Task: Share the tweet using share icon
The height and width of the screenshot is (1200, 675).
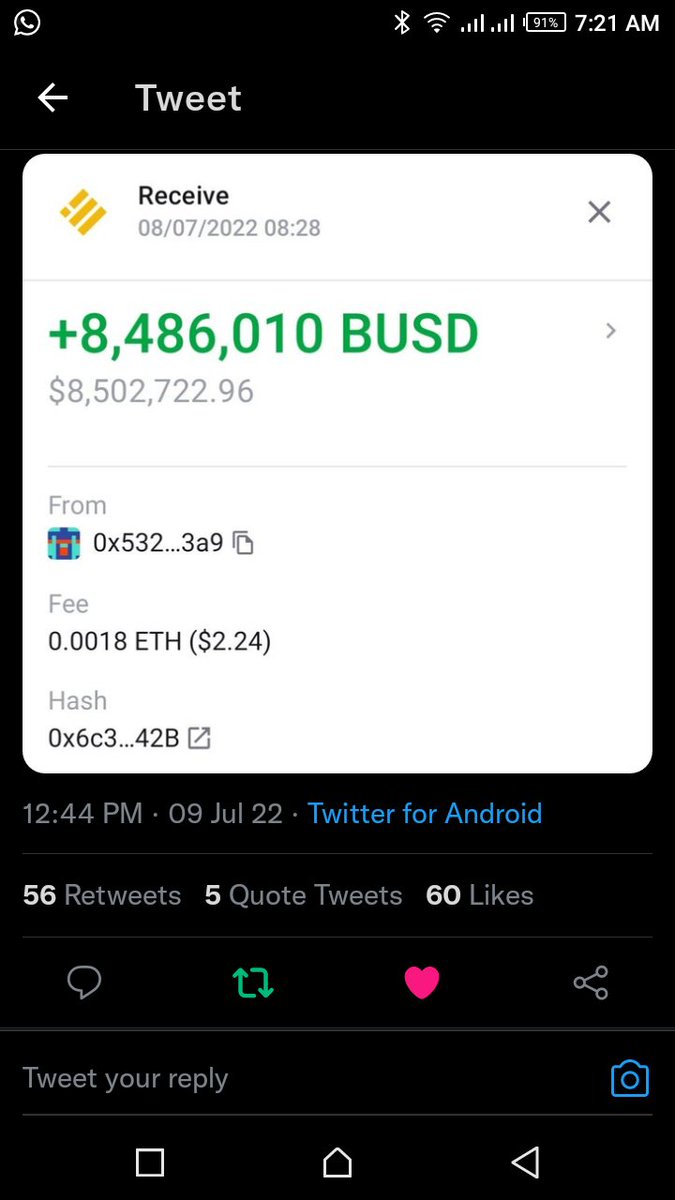Action: tap(591, 983)
